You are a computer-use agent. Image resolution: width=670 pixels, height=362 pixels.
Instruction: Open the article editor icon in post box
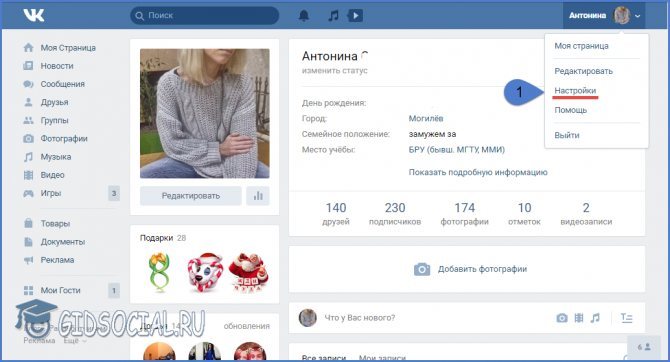[626, 318]
